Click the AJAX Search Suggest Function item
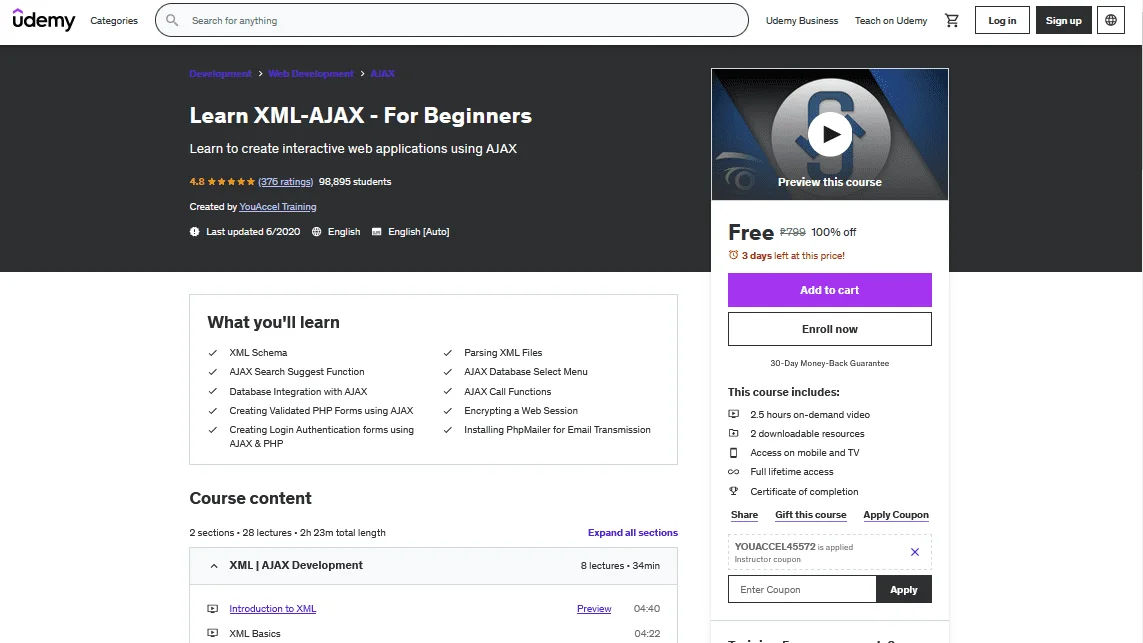The width and height of the screenshot is (1143, 643). click(x=297, y=372)
